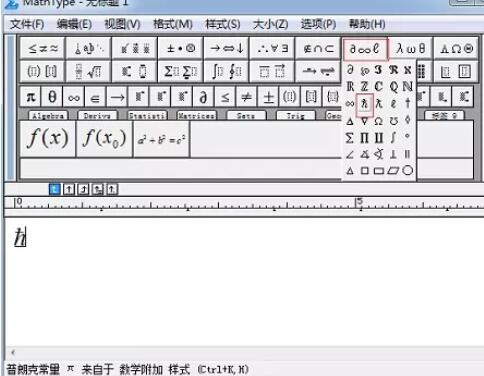Insert the rectangle shape symbol
This screenshot has width=484, height=376.
[x=379, y=171]
